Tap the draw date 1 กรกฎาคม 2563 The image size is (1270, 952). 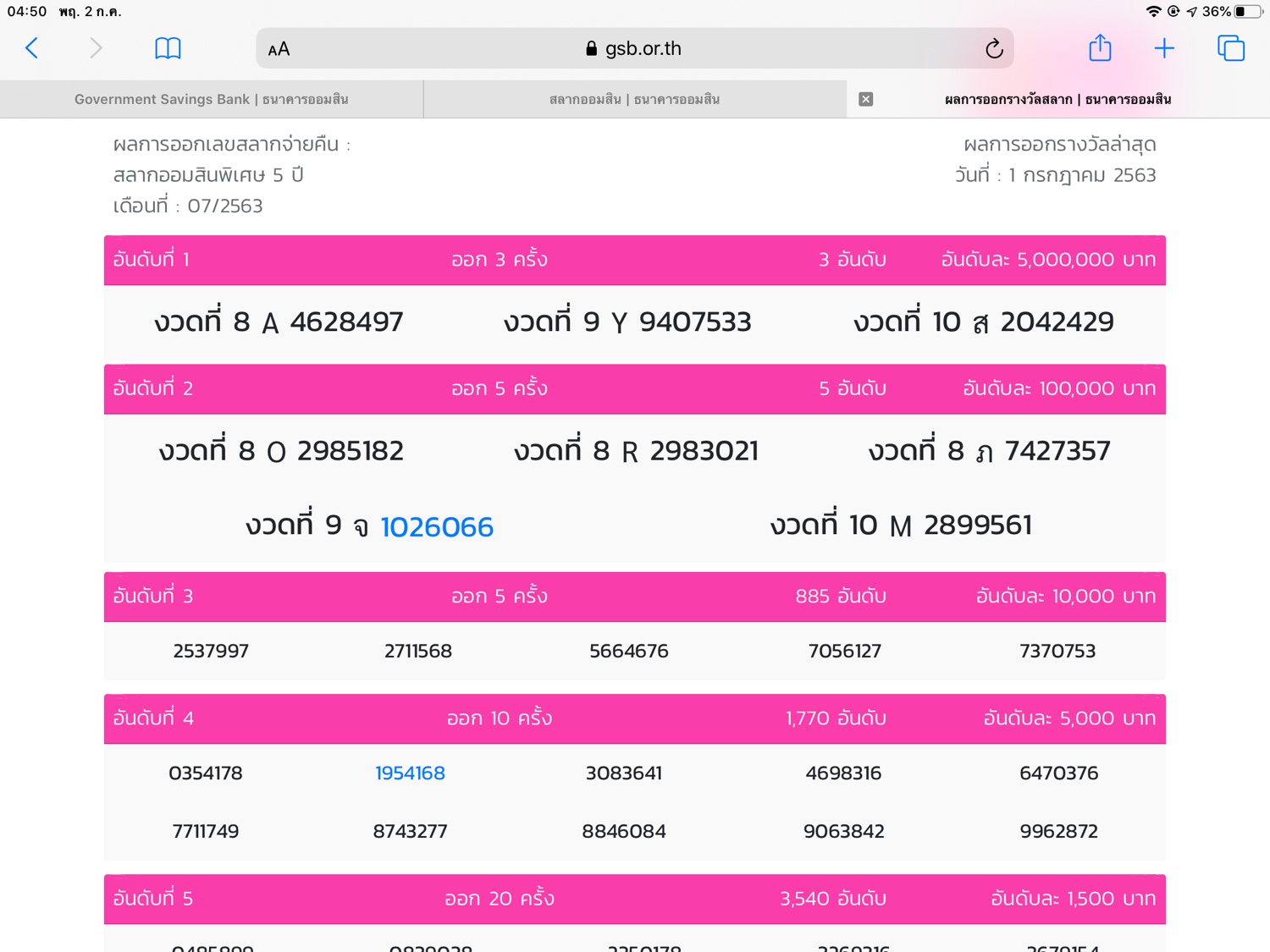tap(1082, 175)
